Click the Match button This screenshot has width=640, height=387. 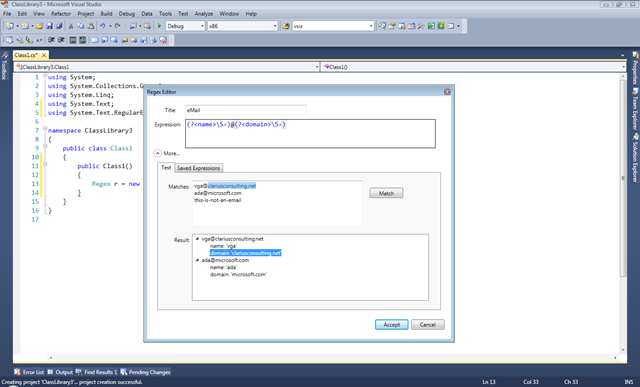(386, 193)
